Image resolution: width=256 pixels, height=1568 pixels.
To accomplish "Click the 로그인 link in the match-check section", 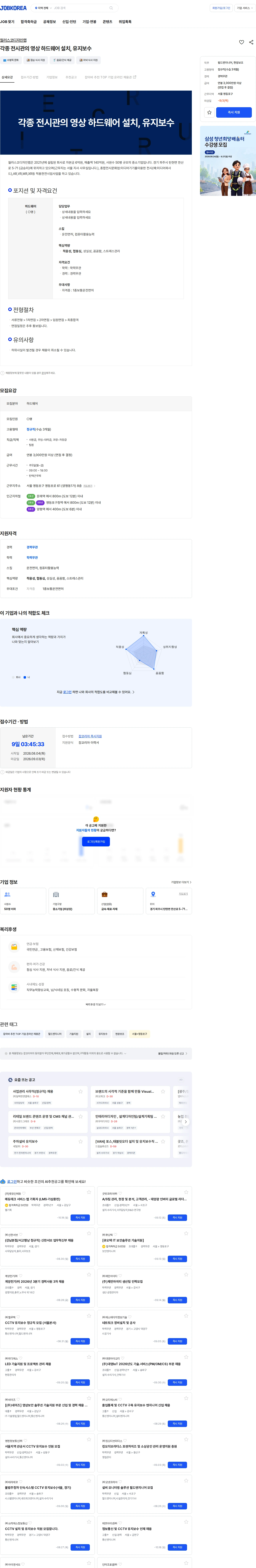I will point(67,692).
